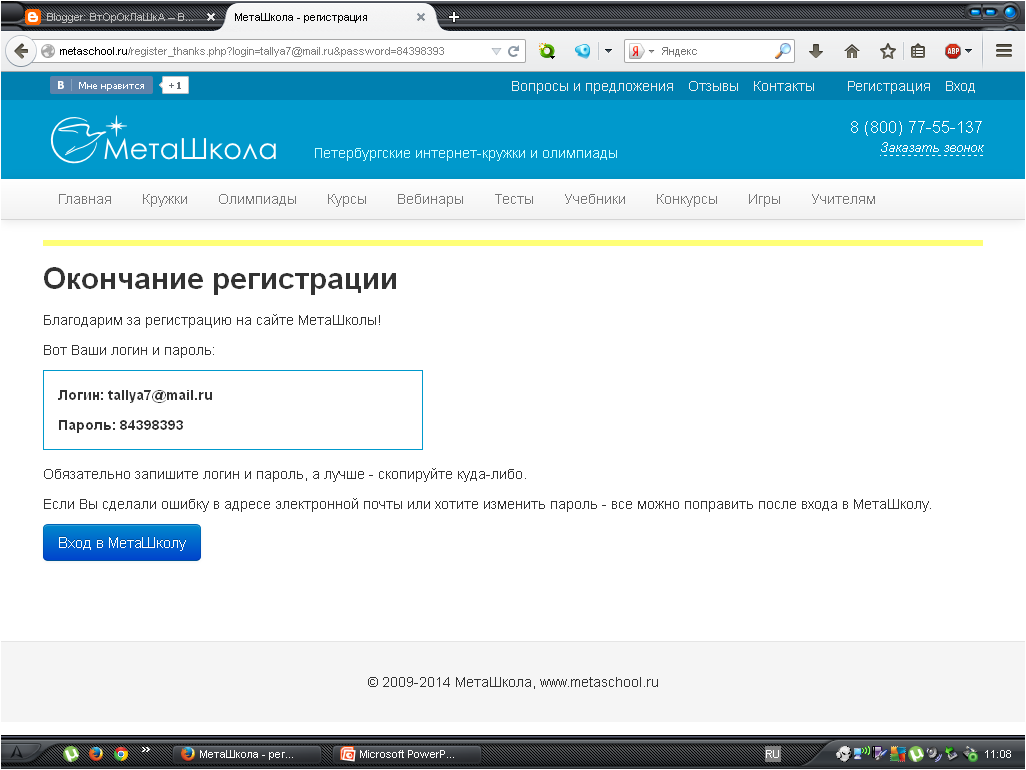Click the taskbar clock 11:08

(x=998, y=754)
